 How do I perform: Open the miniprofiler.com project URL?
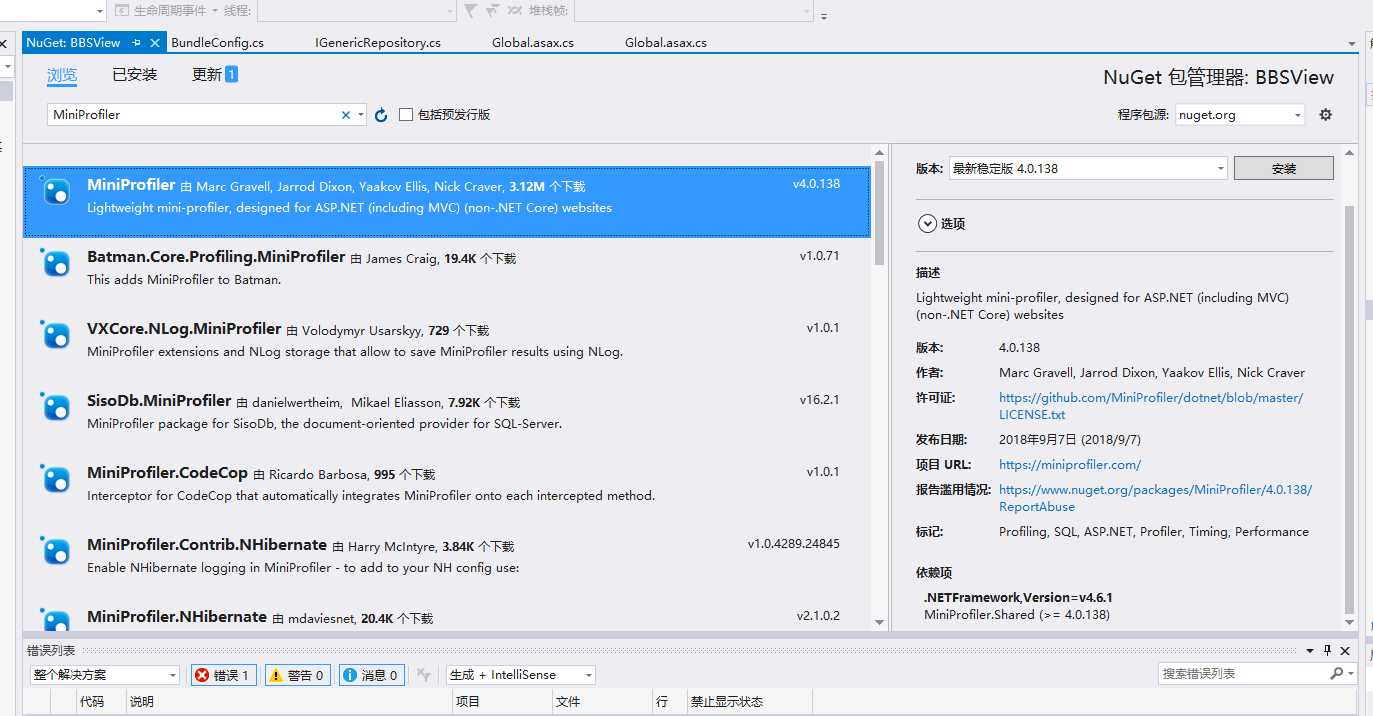1070,465
